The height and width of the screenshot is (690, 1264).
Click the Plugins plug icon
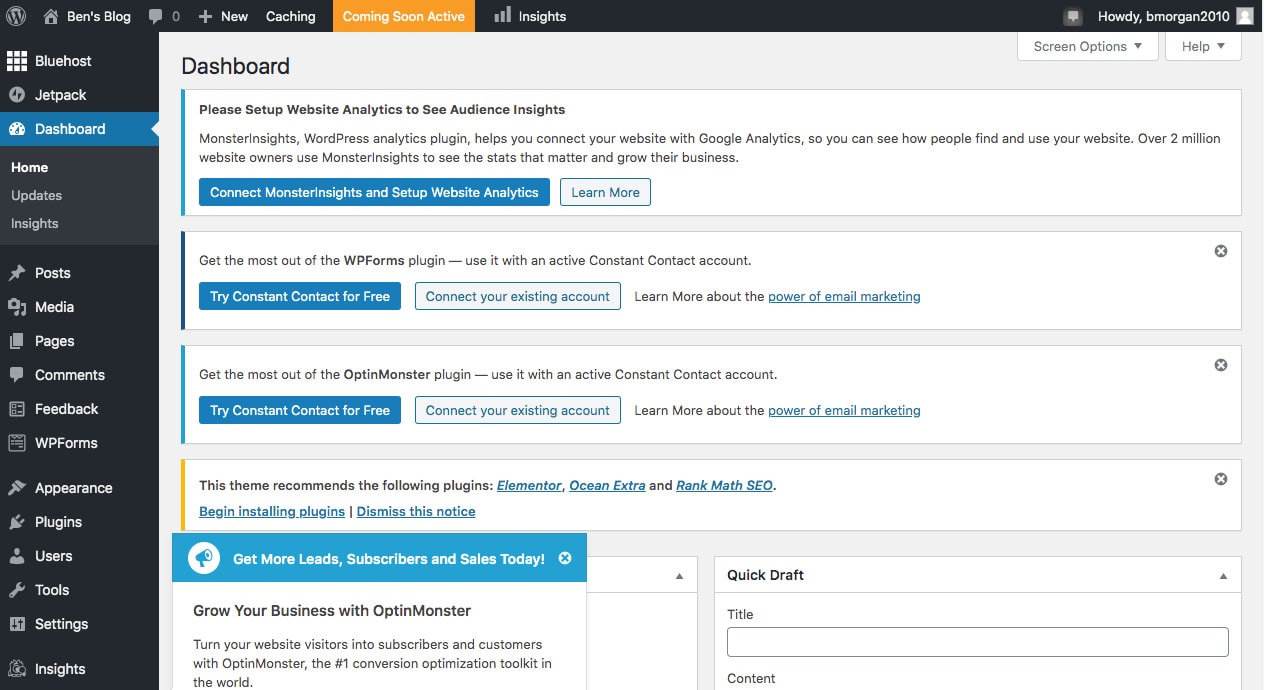(17, 522)
